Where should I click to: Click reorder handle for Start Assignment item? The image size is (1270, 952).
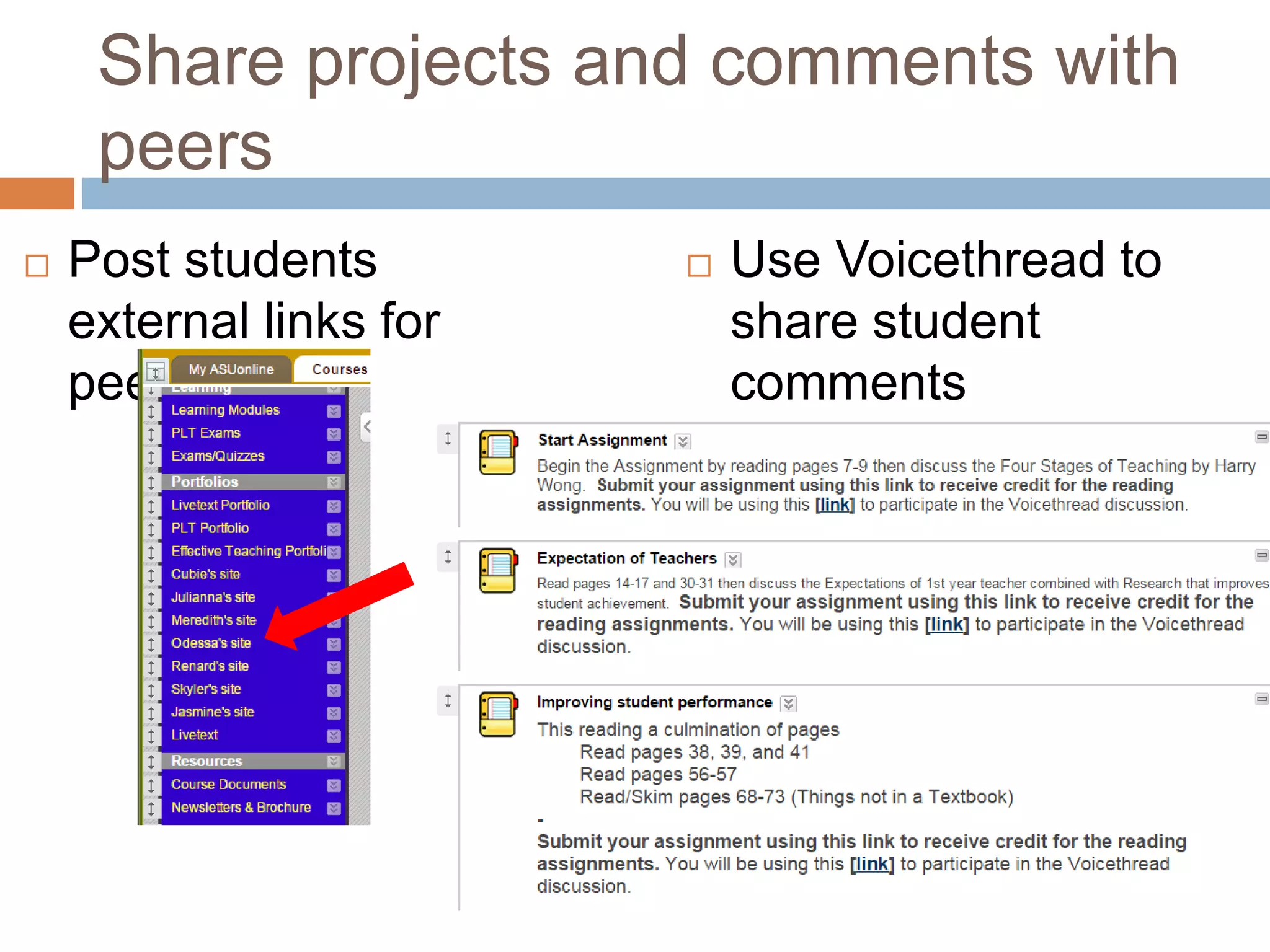tap(448, 439)
